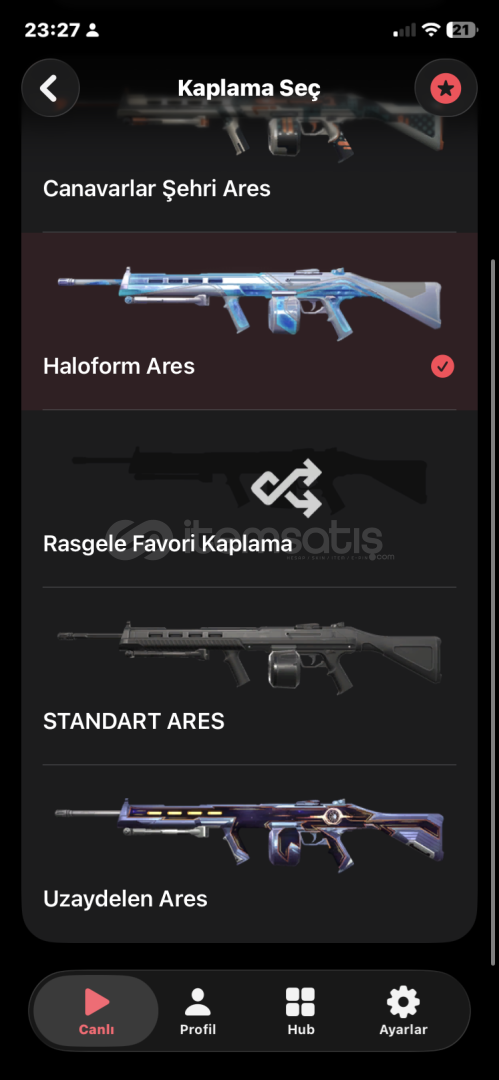Open favorites via the star icon

coord(446,88)
